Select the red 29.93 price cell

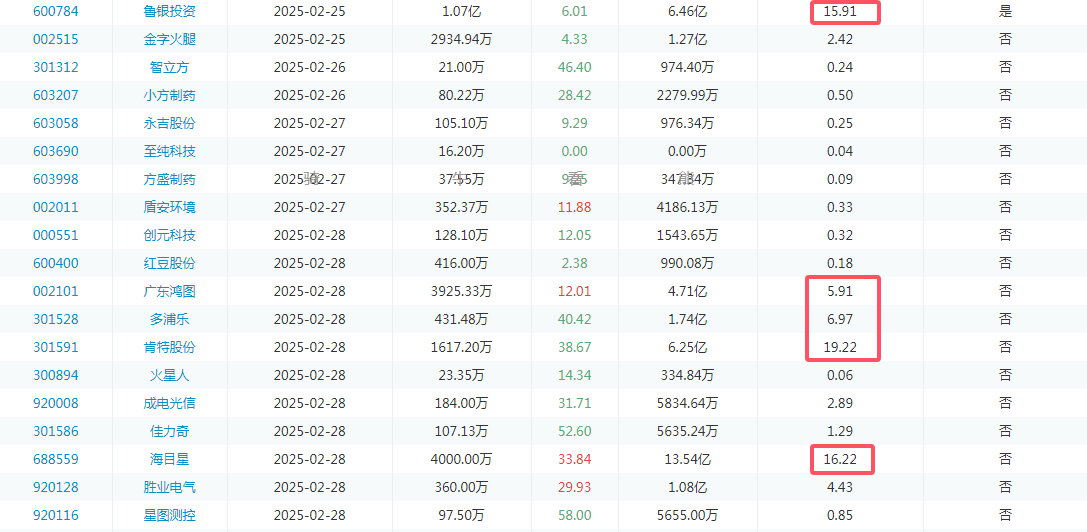575,487
